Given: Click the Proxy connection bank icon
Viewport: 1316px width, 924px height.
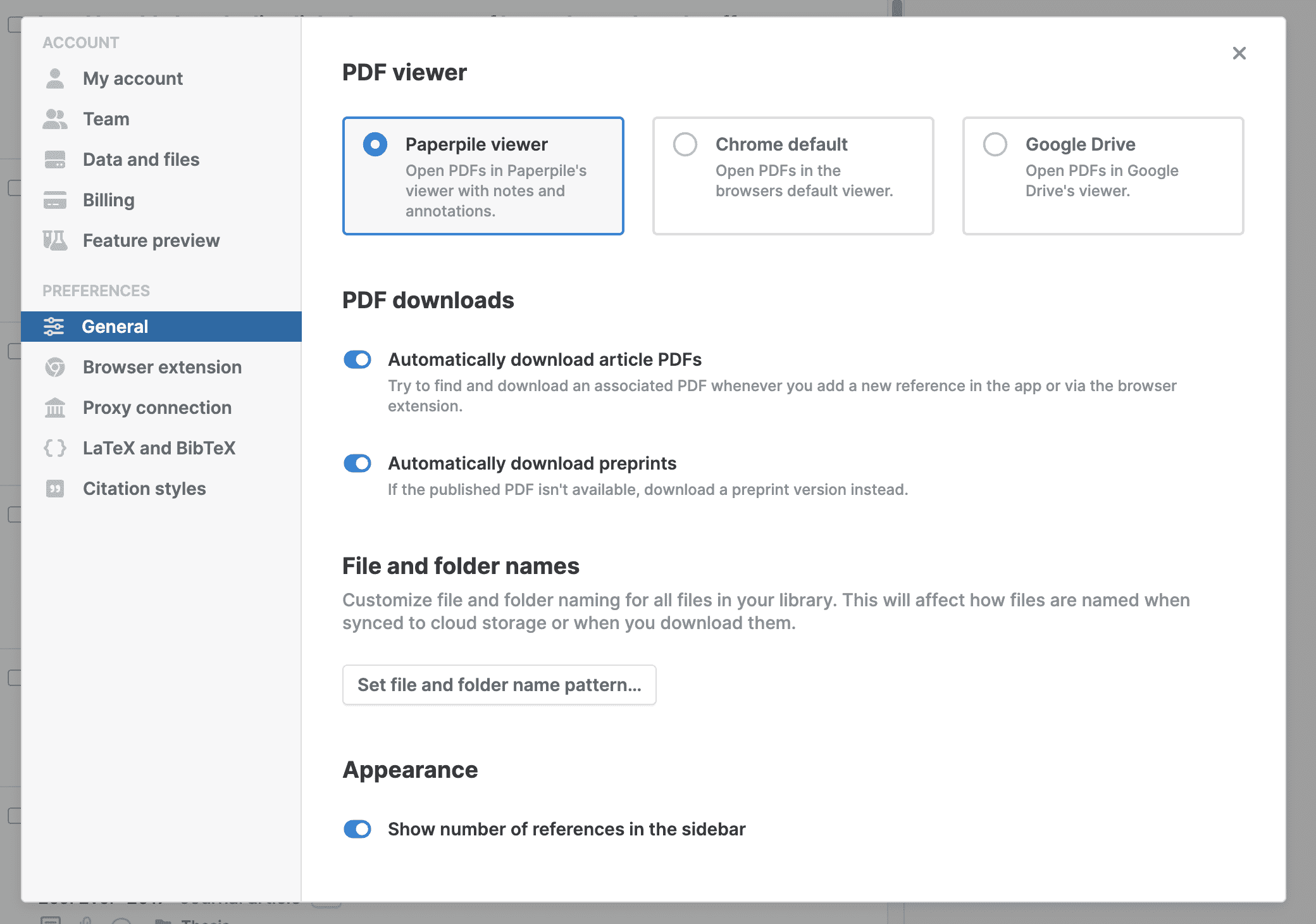Looking at the screenshot, I should click(55, 408).
